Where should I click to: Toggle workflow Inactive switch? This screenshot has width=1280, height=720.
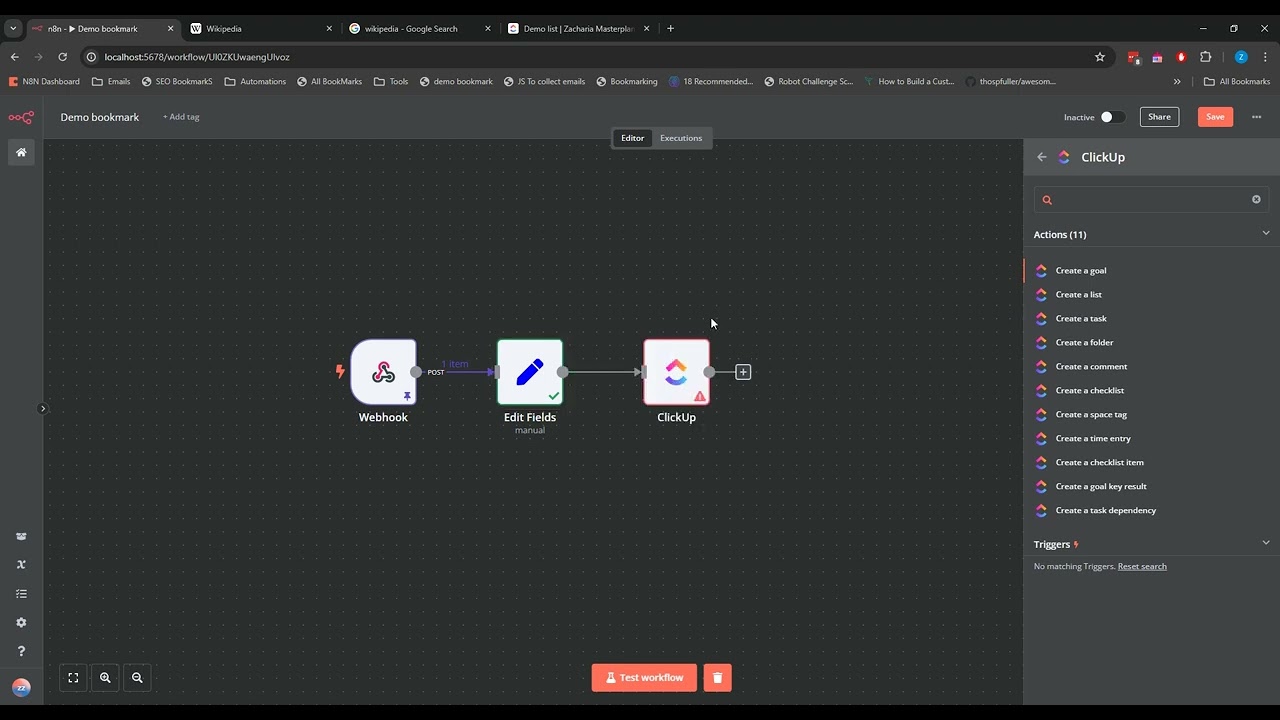pos(1112,117)
